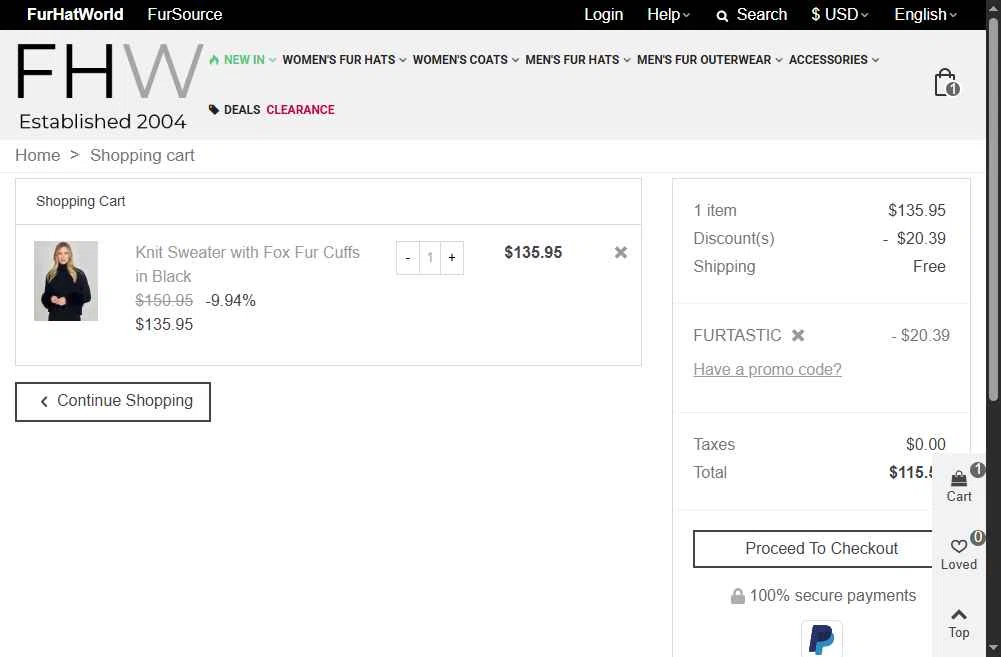Jump back using the Top arrow button
This screenshot has height=657, width=1001.
959,623
